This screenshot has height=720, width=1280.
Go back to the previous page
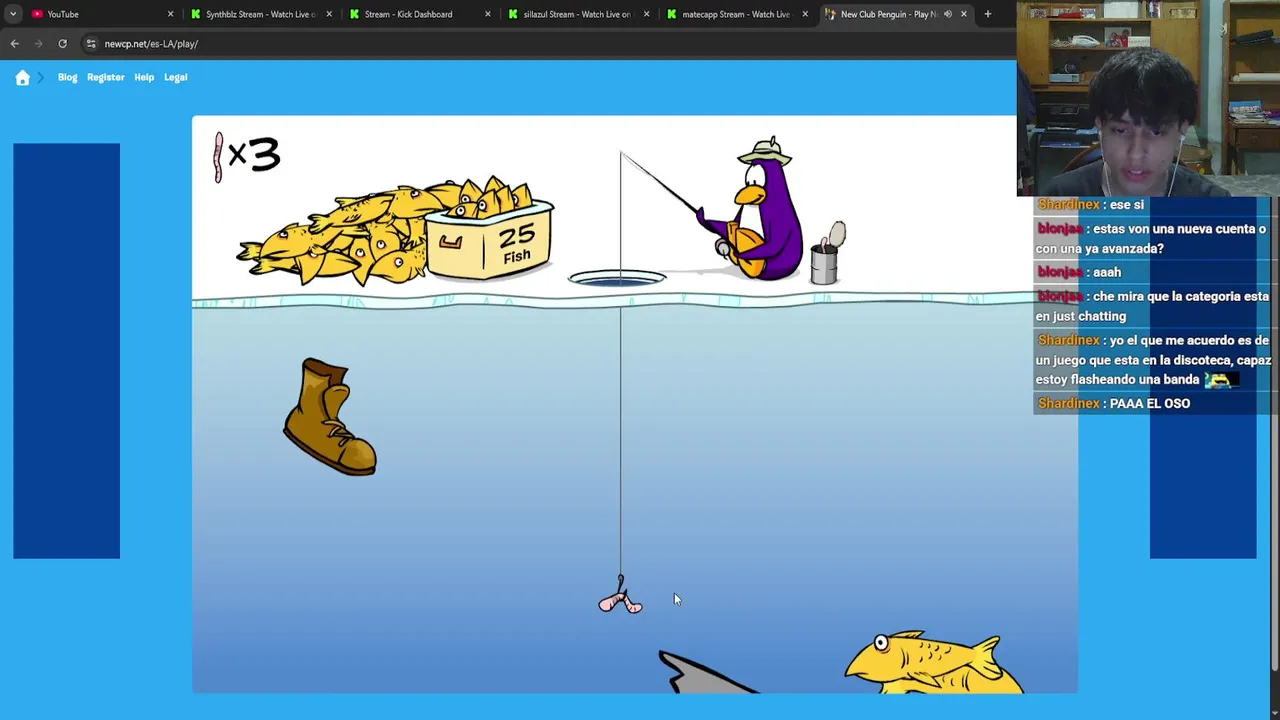point(14,44)
